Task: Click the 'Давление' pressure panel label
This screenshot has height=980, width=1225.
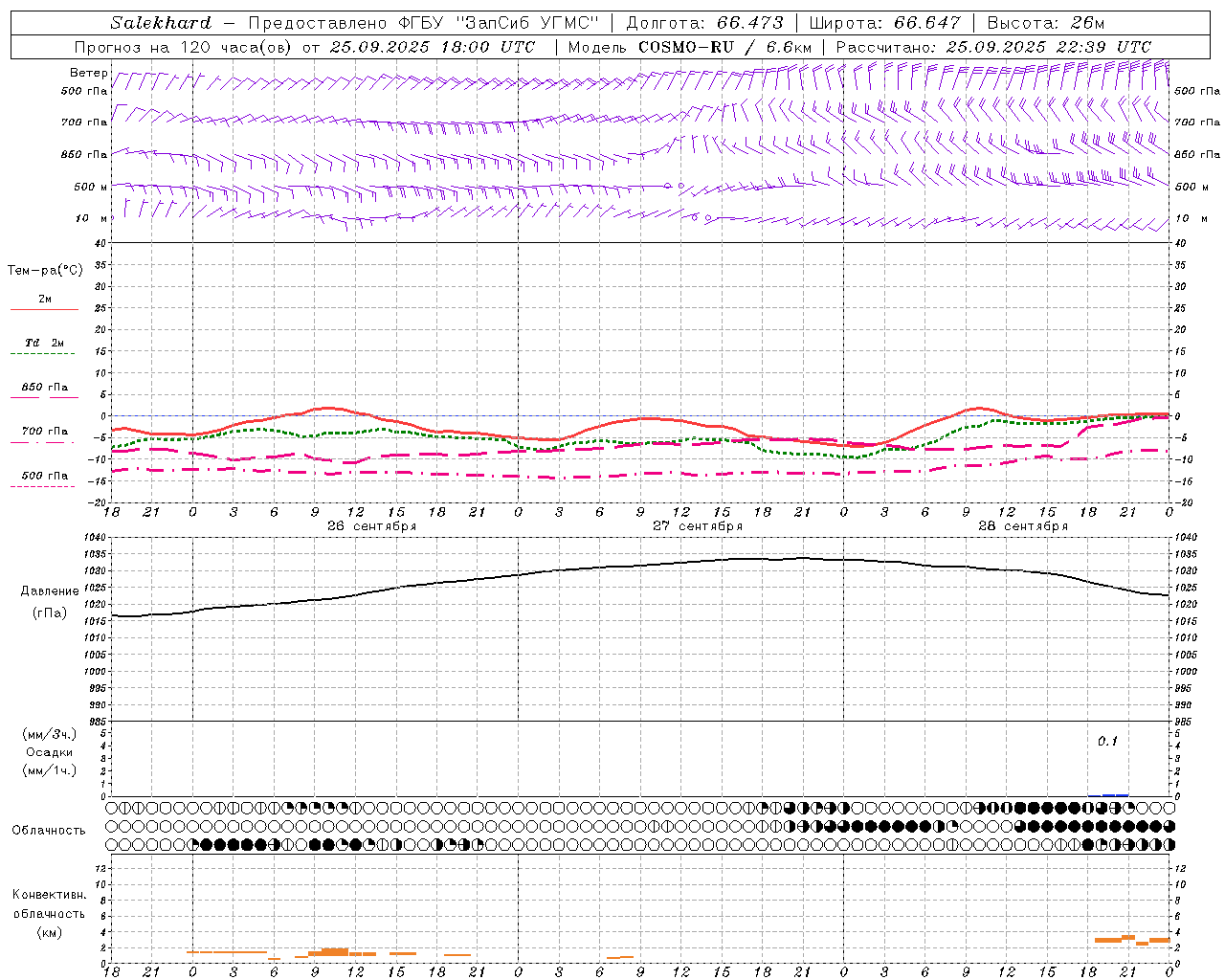Action: click(x=50, y=591)
